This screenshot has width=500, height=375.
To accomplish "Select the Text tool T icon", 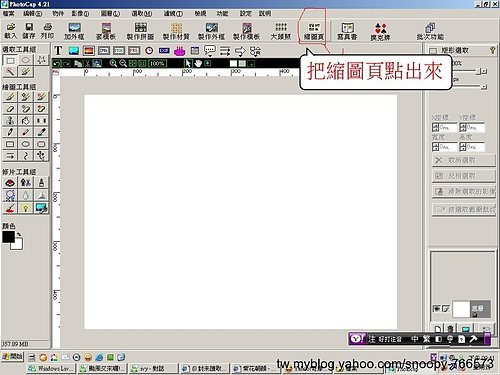I will [x=58, y=51].
